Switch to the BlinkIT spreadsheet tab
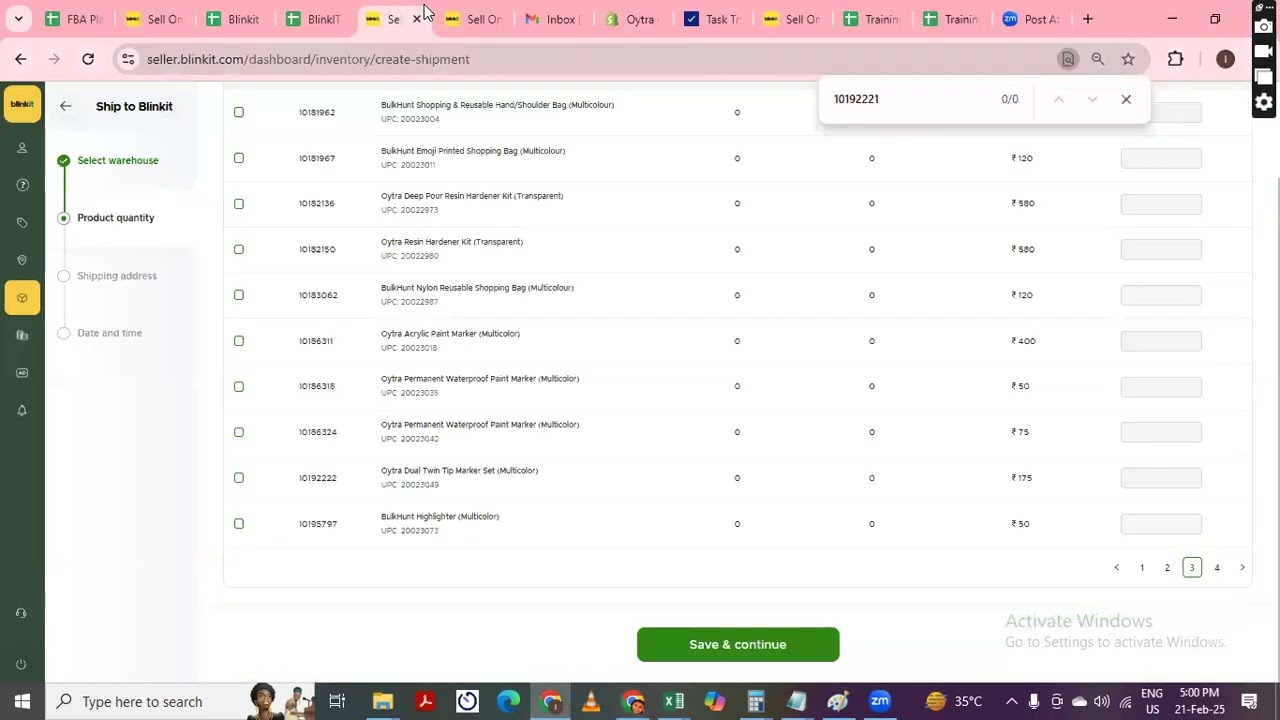Viewport: 1280px width, 720px height. (314, 19)
